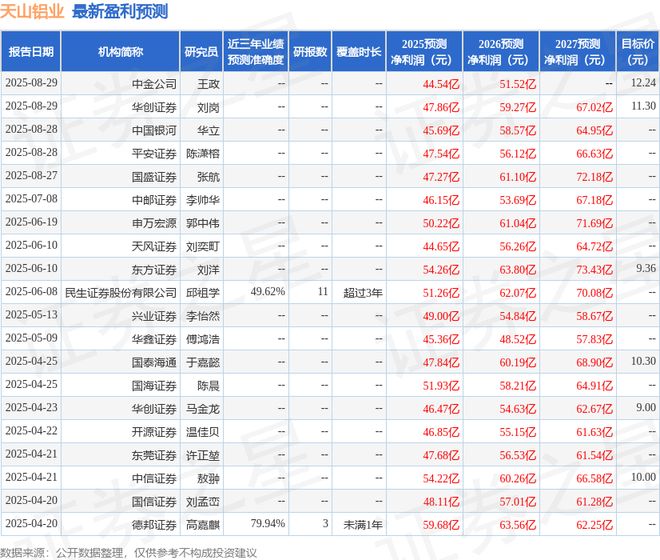Select the 覆盖时长 column header

(359, 51)
